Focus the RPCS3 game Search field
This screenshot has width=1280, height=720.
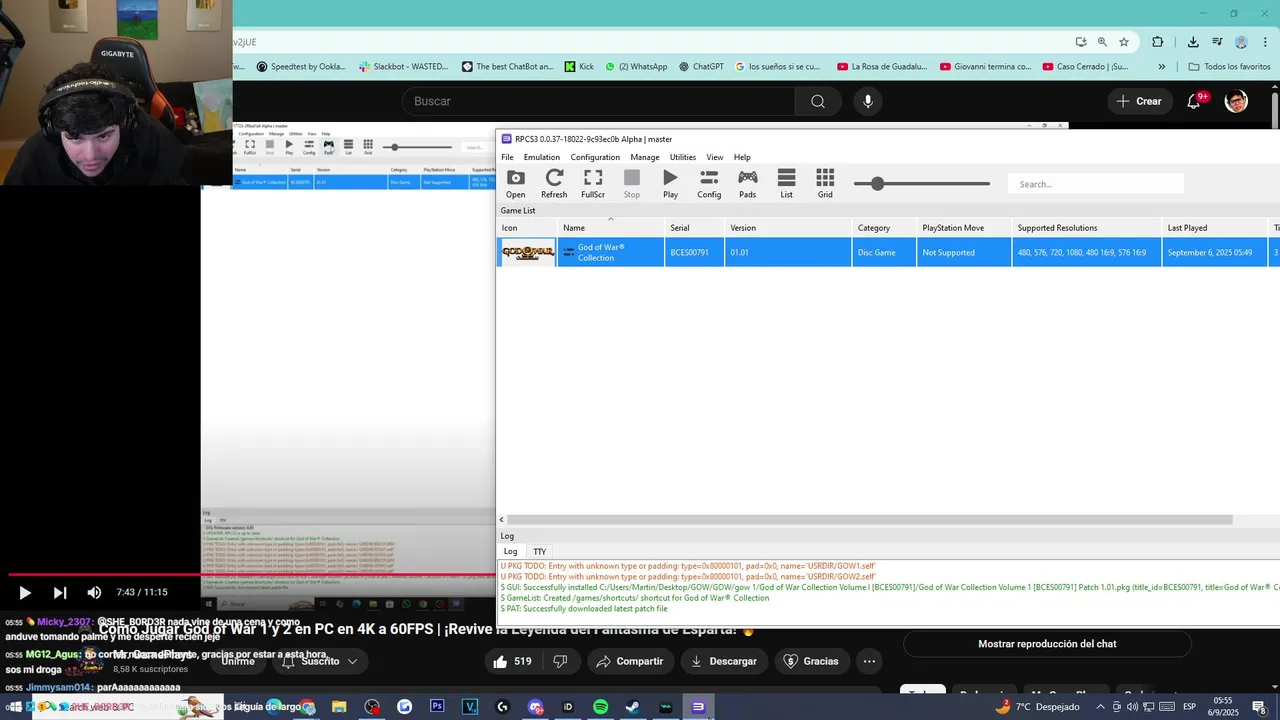[x=1096, y=184]
